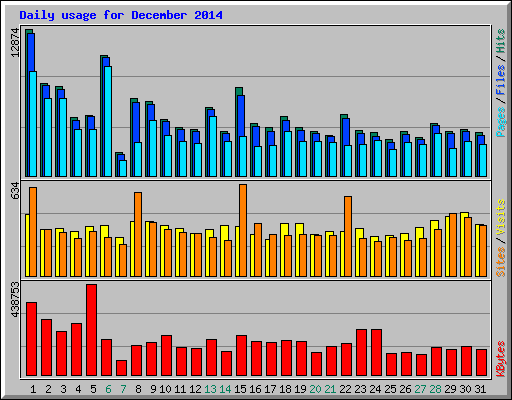Click the 'Visits' legend label
Screen dimensions: 512x400
500,217
